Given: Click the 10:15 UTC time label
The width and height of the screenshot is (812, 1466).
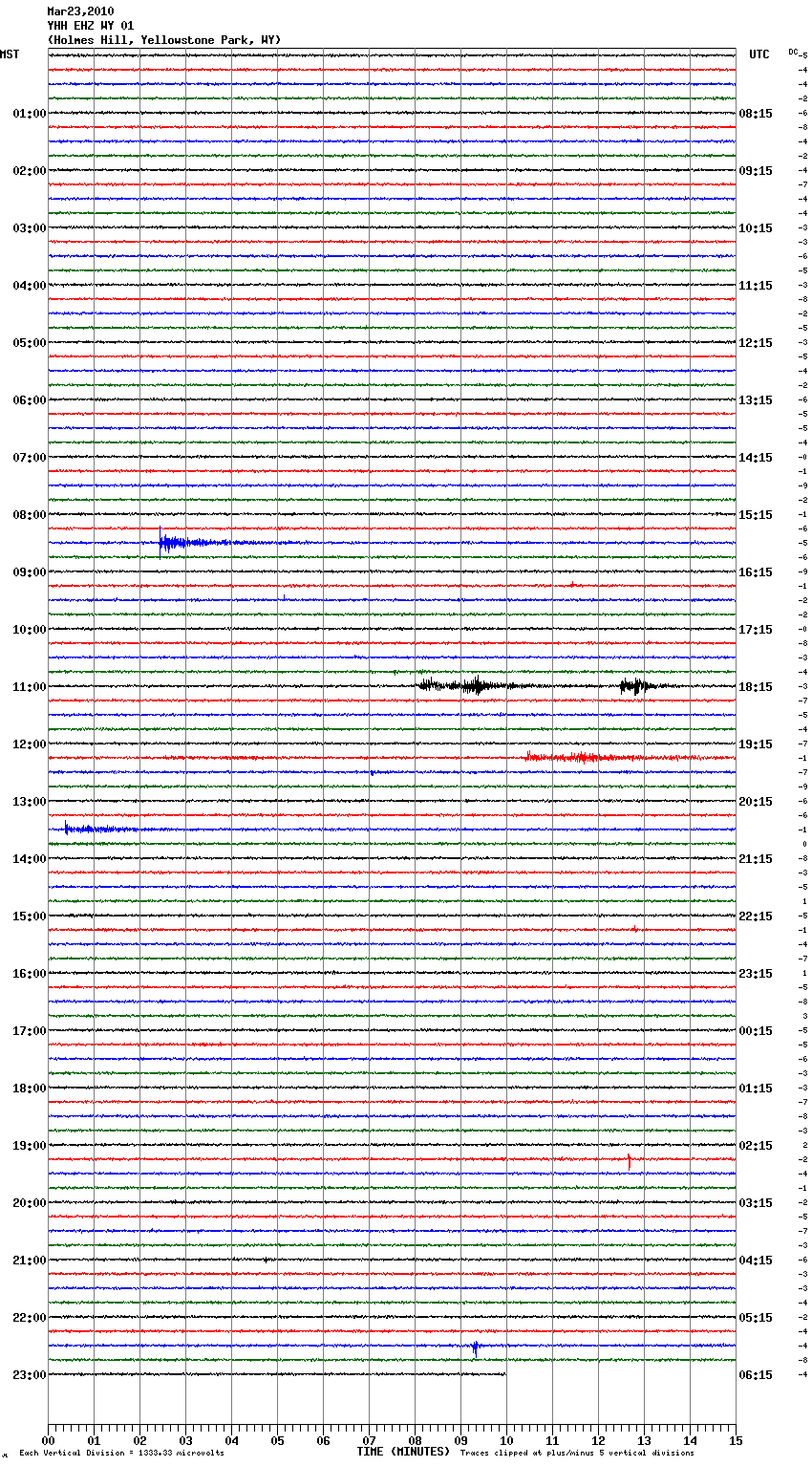Looking at the screenshot, I should [756, 228].
